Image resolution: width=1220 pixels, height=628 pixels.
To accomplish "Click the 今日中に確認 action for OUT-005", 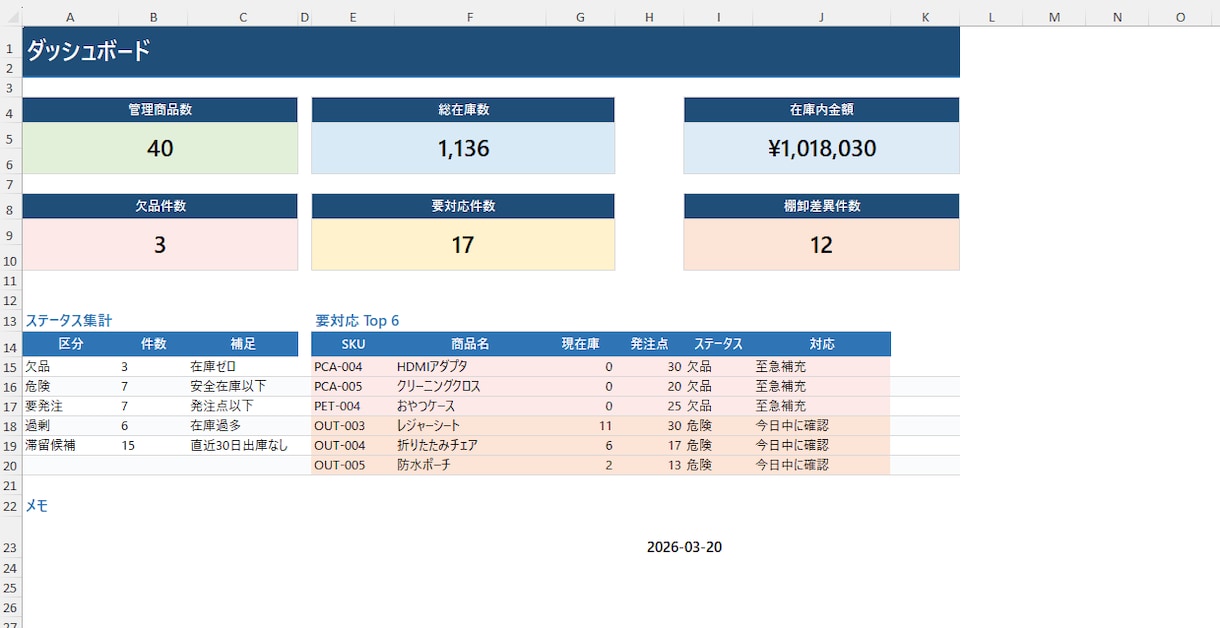I will [x=822, y=465].
